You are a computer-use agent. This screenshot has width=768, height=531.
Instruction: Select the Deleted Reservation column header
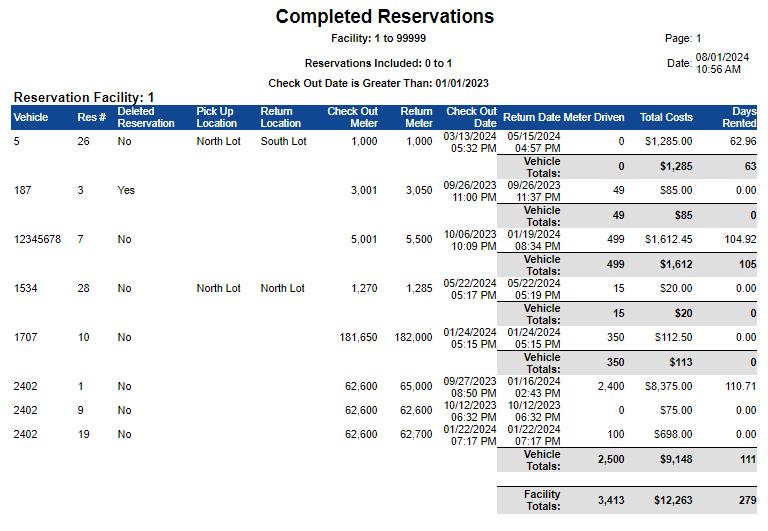pos(146,117)
